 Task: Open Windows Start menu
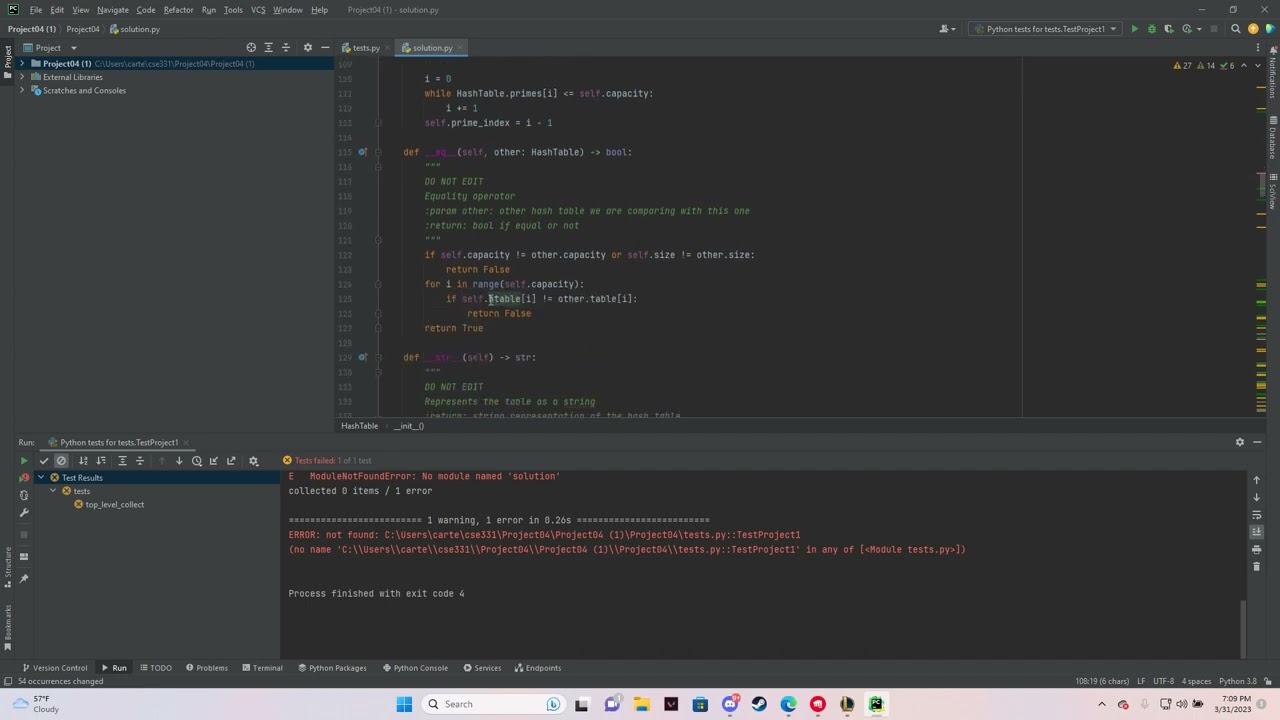tap(404, 704)
